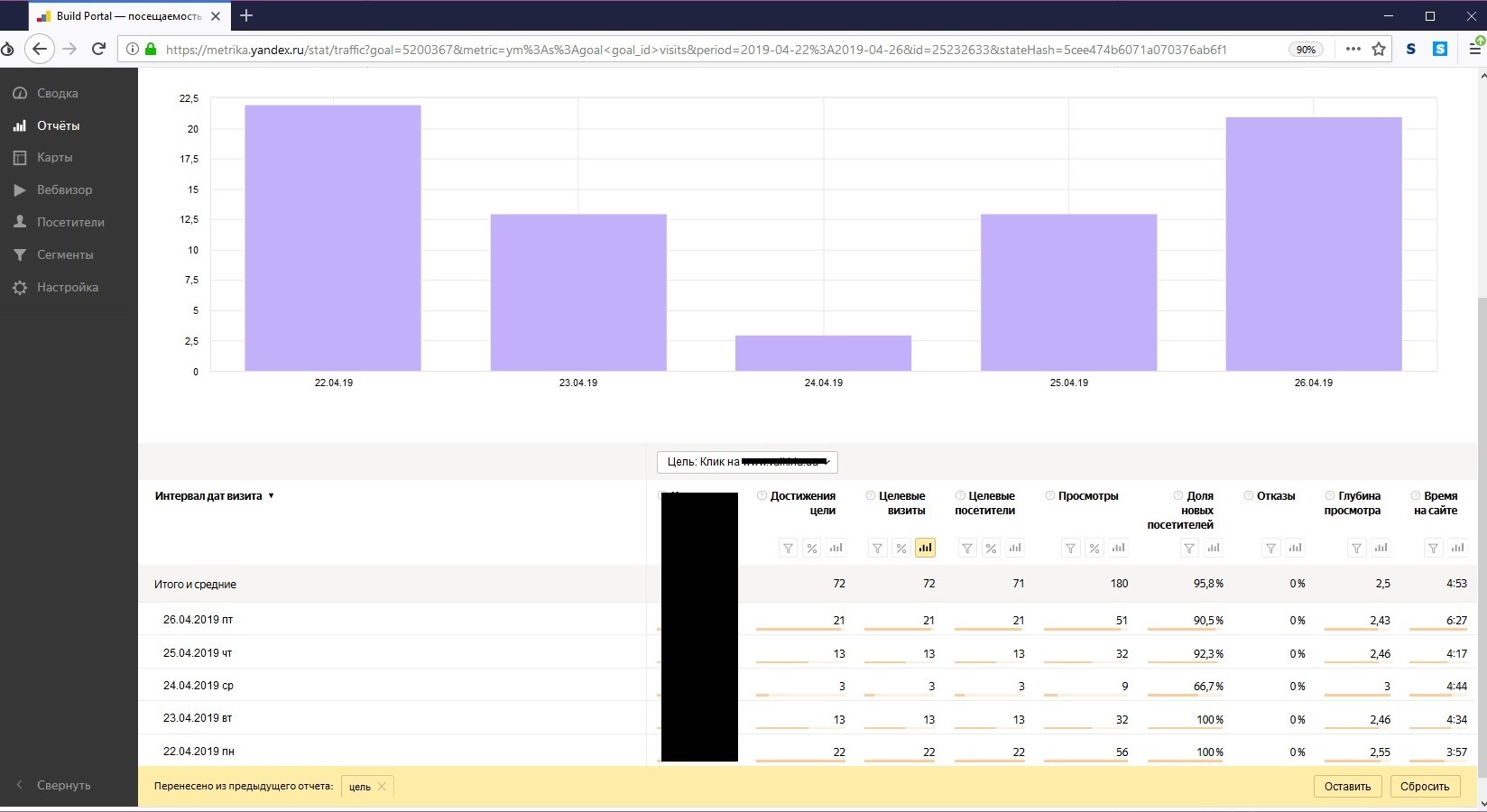Click the 24.04.19 purple chart bar
Image resolution: width=1487 pixels, height=812 pixels.
[823, 353]
